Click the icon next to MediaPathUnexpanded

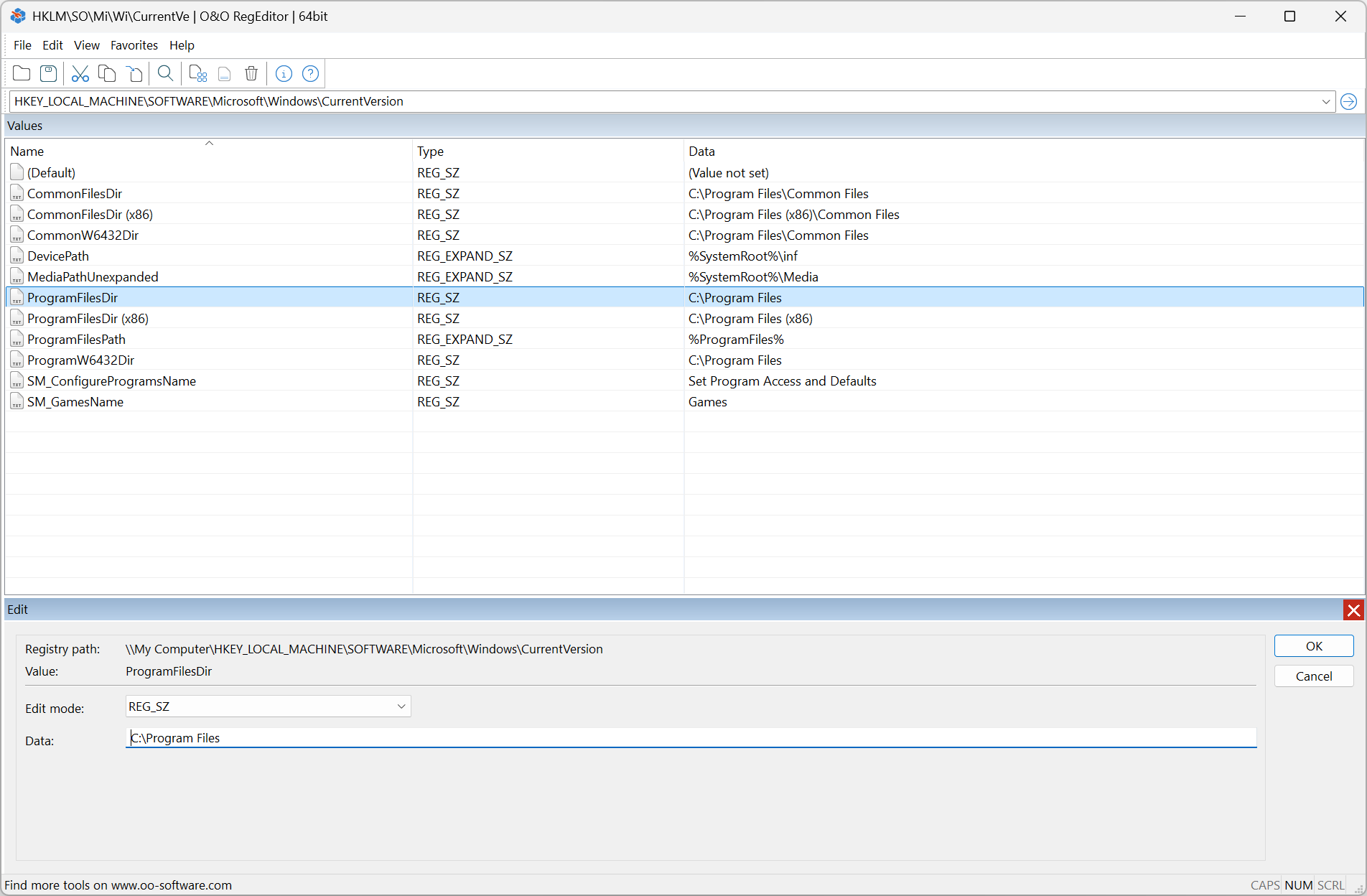(17, 276)
